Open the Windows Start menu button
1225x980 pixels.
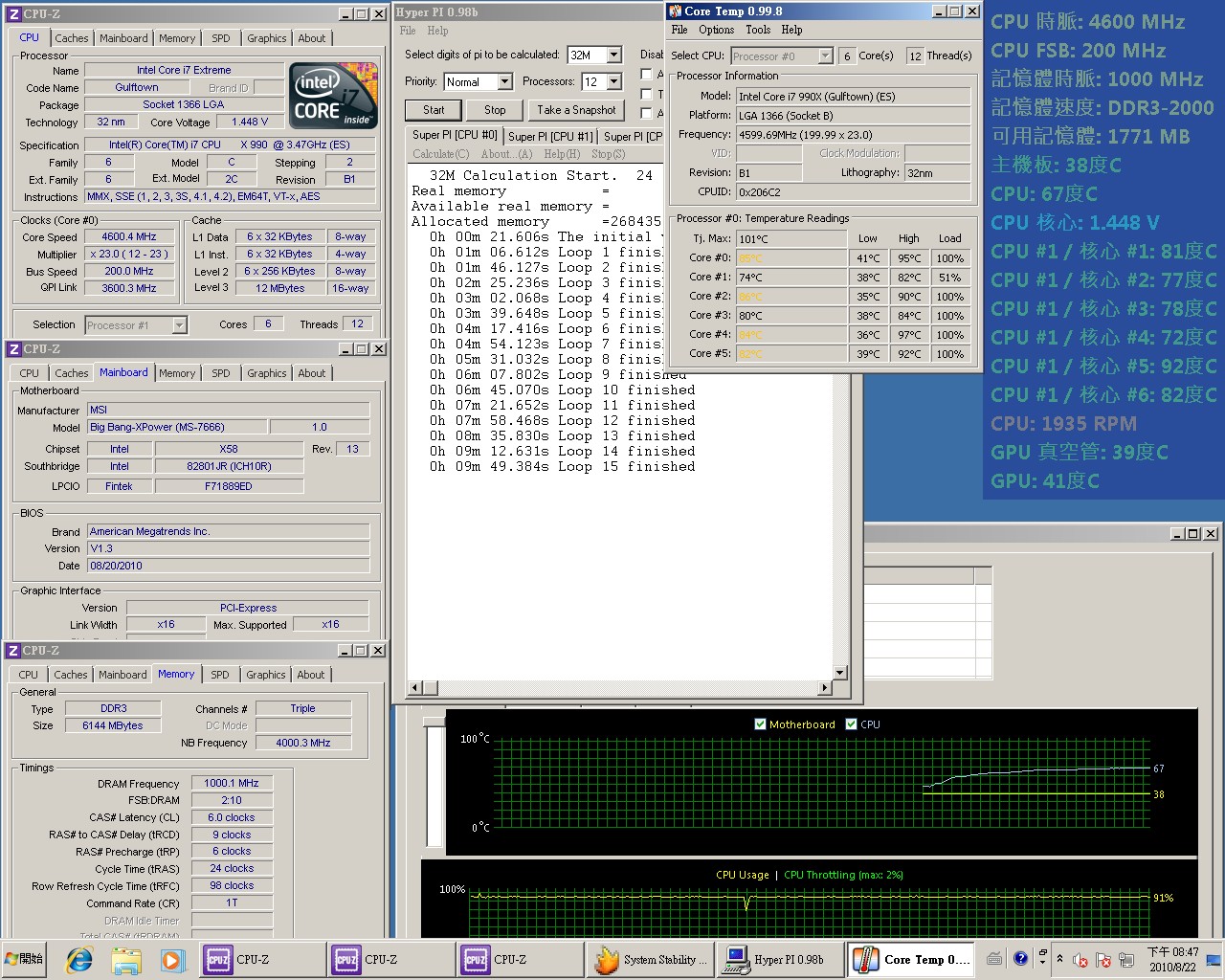click(x=25, y=959)
